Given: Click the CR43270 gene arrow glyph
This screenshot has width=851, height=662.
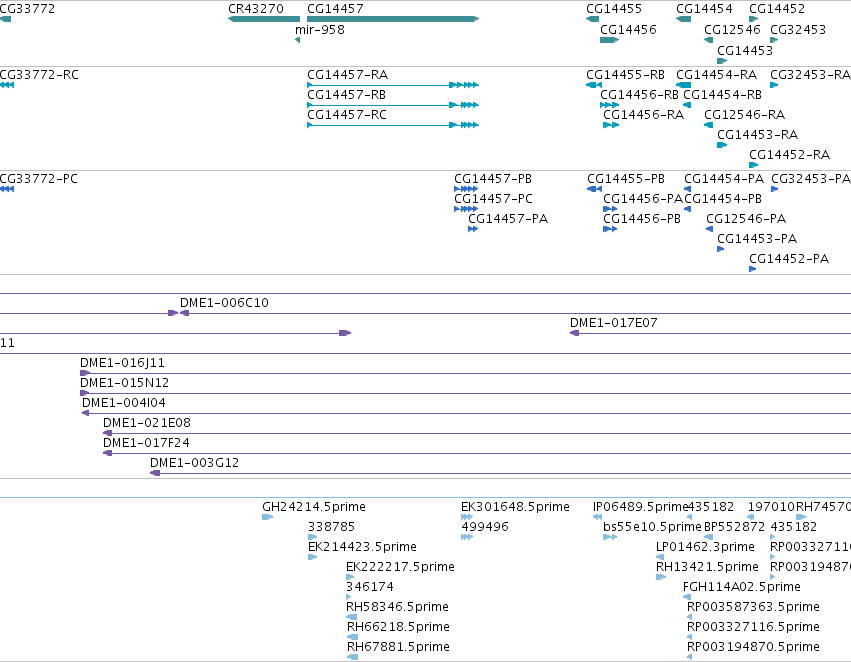Looking at the screenshot, I should [264, 19].
